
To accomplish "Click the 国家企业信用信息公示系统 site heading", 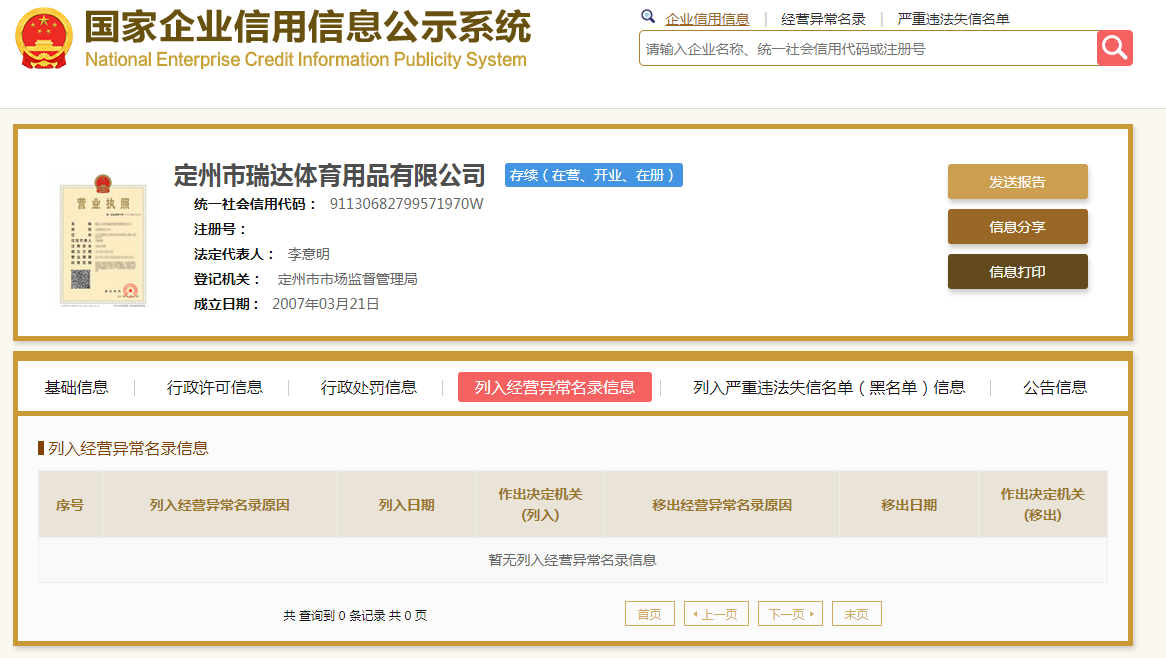I will pyautogui.click(x=308, y=27).
